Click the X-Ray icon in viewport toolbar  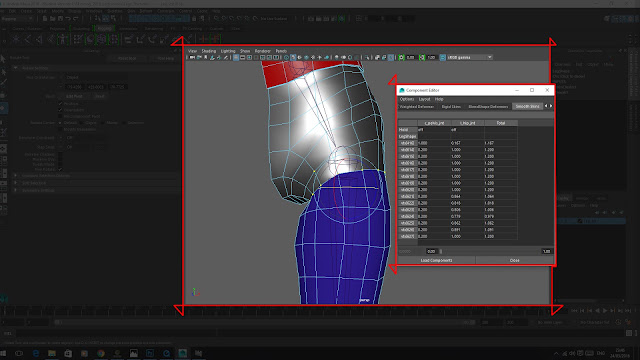pos(377,58)
